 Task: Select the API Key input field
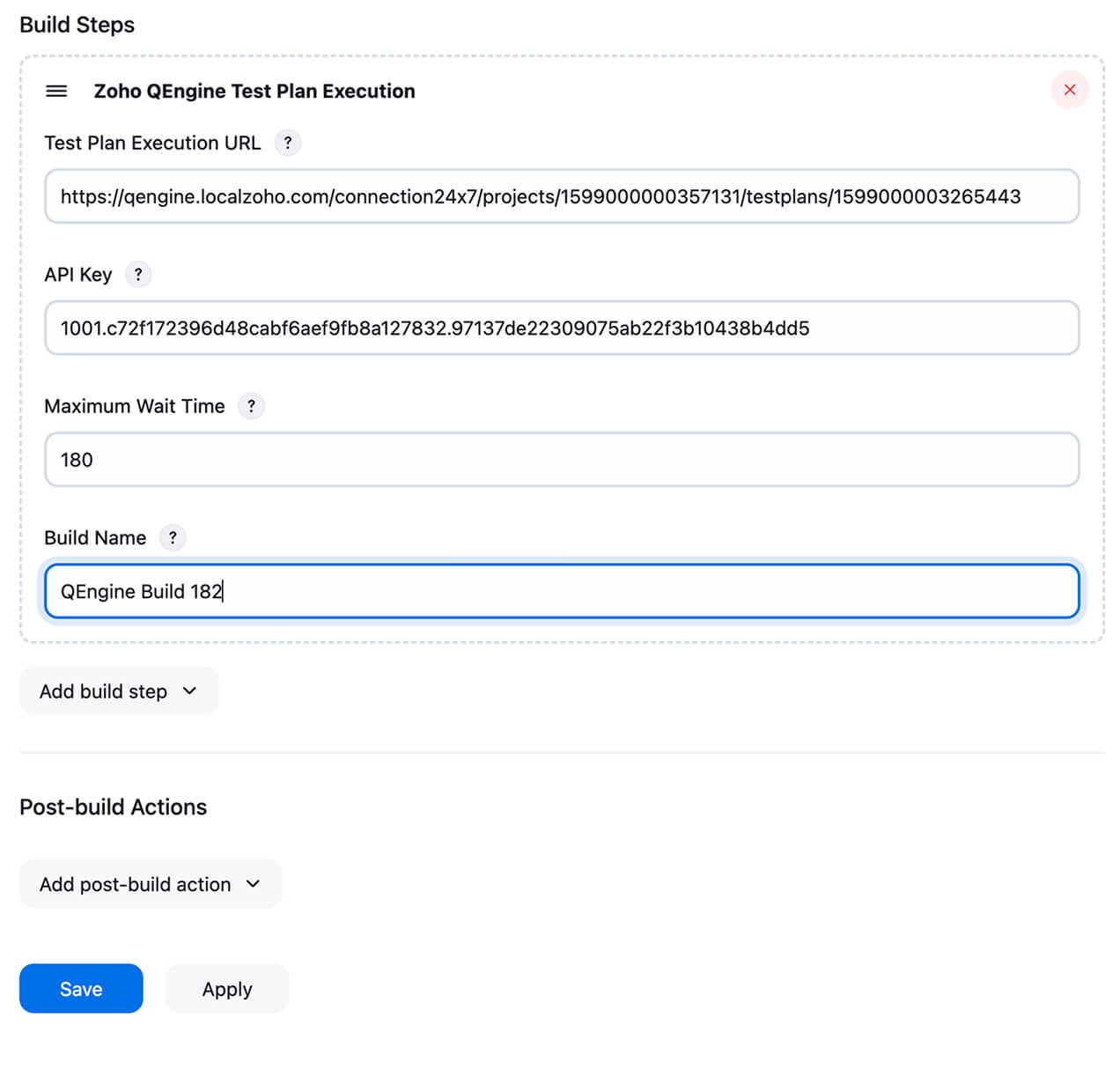pyautogui.click(x=562, y=327)
